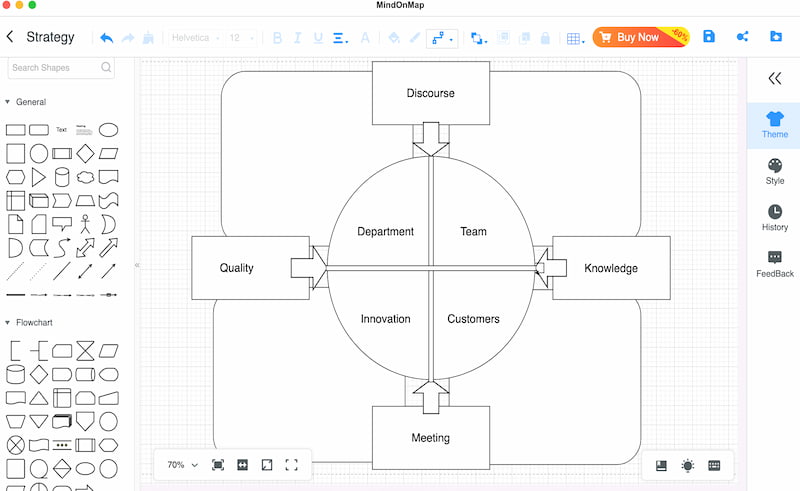Image resolution: width=800 pixels, height=491 pixels.
Task: Select the database cylinder in Flowchart
Action: pyautogui.click(x=15, y=374)
